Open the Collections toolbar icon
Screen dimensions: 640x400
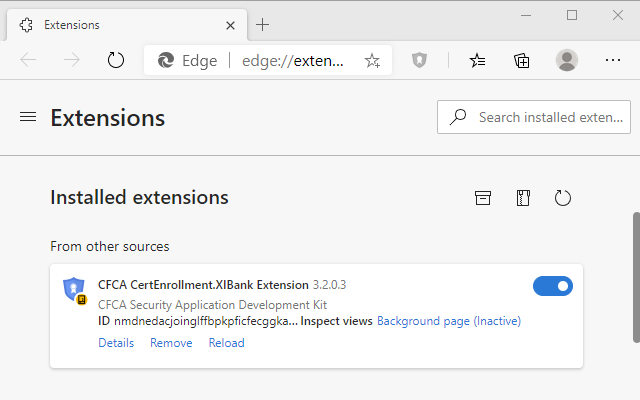tap(522, 60)
